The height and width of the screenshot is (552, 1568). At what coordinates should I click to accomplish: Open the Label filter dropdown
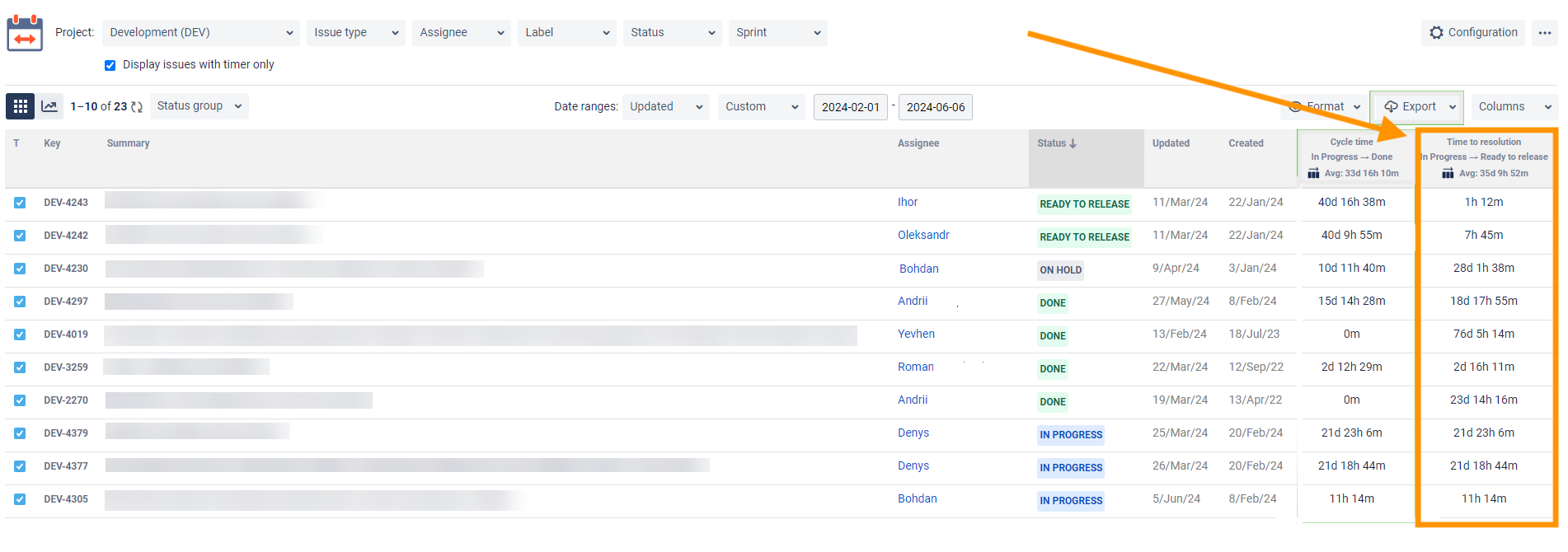pyautogui.click(x=567, y=33)
